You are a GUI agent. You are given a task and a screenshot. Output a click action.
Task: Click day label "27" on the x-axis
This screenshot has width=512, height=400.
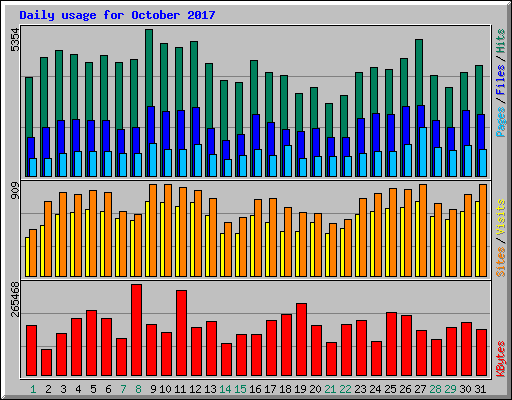pos(420,389)
